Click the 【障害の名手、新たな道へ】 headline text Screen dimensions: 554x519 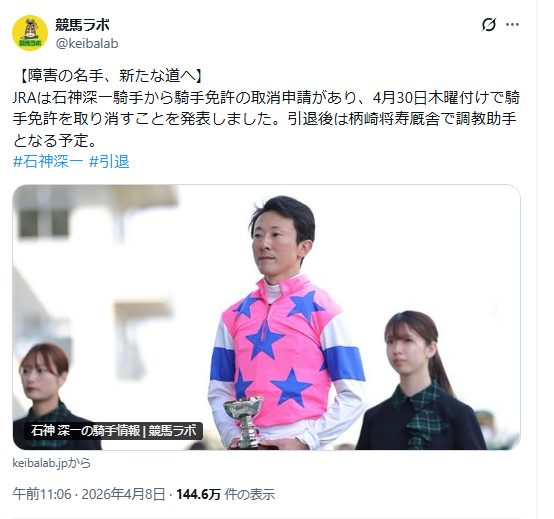(110, 76)
